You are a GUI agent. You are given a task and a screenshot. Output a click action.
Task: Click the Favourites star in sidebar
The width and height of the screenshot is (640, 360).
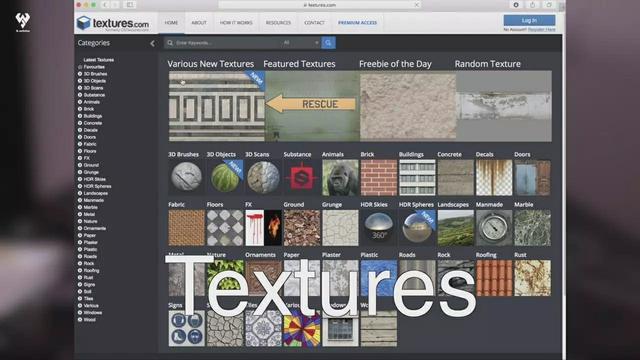[80, 67]
